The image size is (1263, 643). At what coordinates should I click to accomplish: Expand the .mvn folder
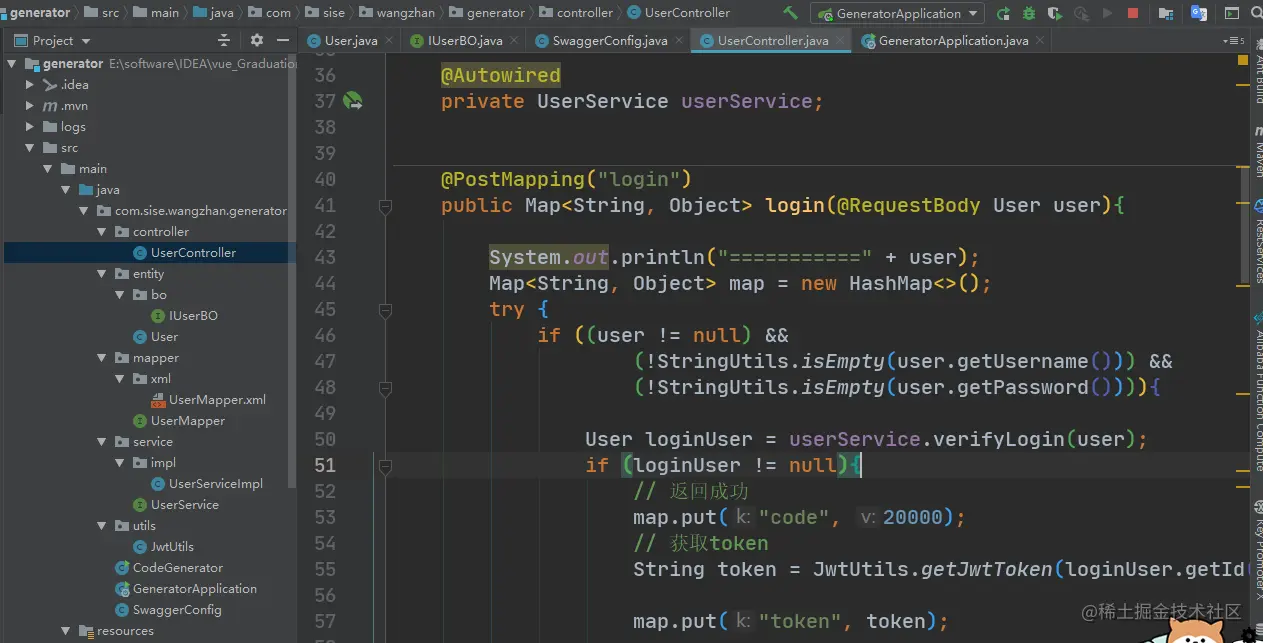point(30,106)
